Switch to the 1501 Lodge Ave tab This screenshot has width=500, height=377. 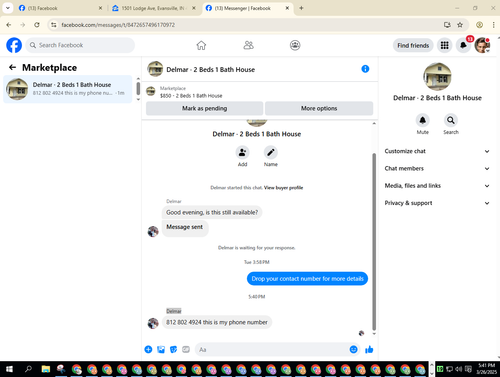(153, 8)
